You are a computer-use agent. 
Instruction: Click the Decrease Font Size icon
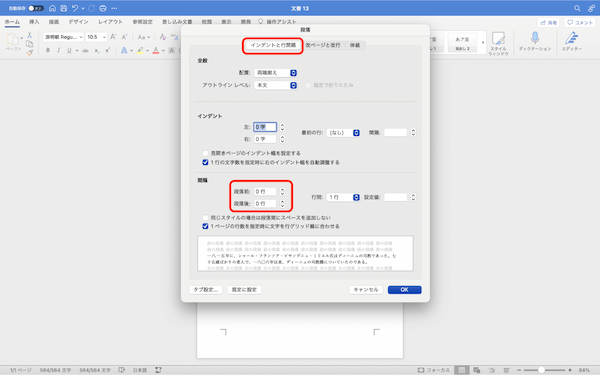click(x=124, y=37)
